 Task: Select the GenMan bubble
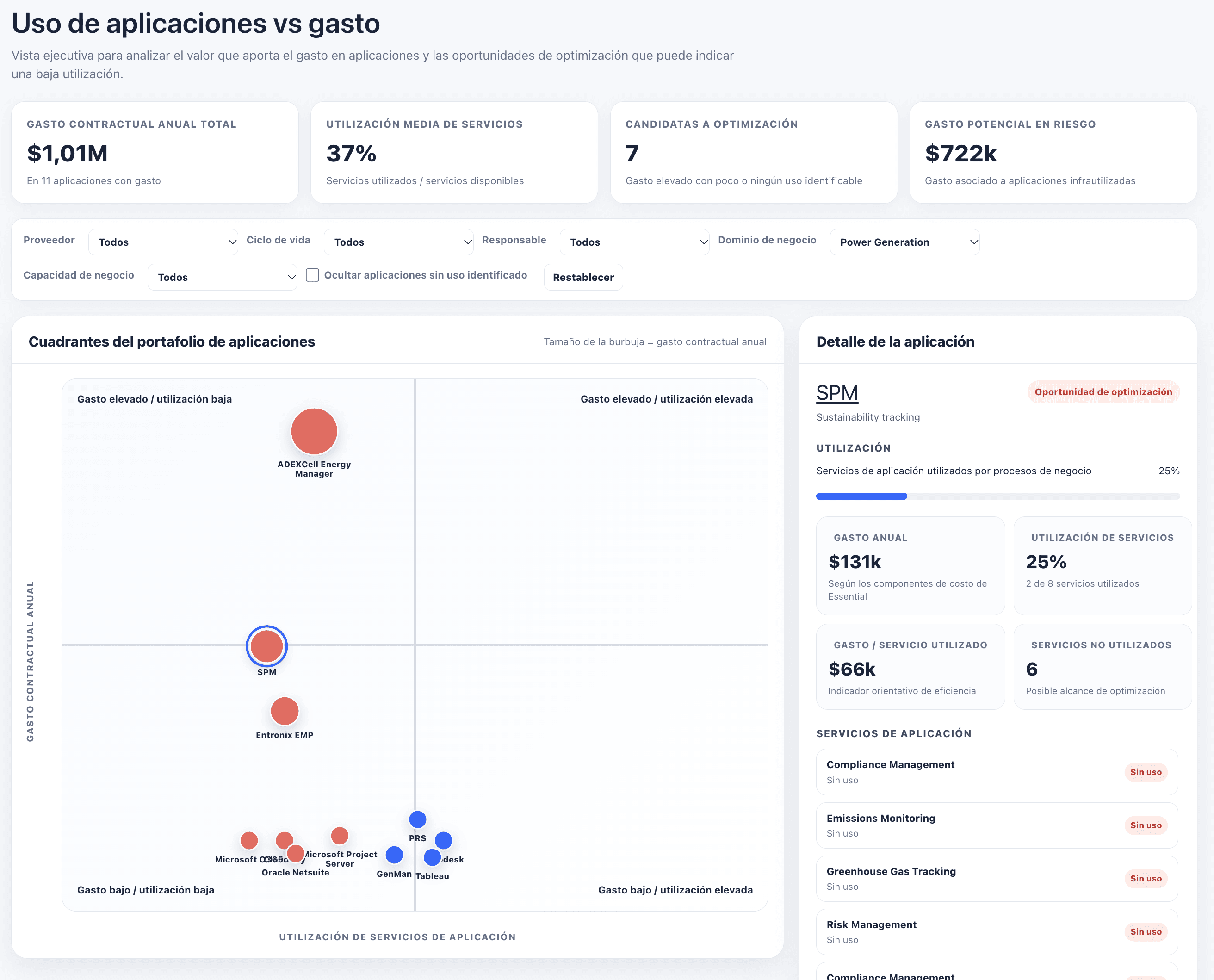(x=394, y=855)
